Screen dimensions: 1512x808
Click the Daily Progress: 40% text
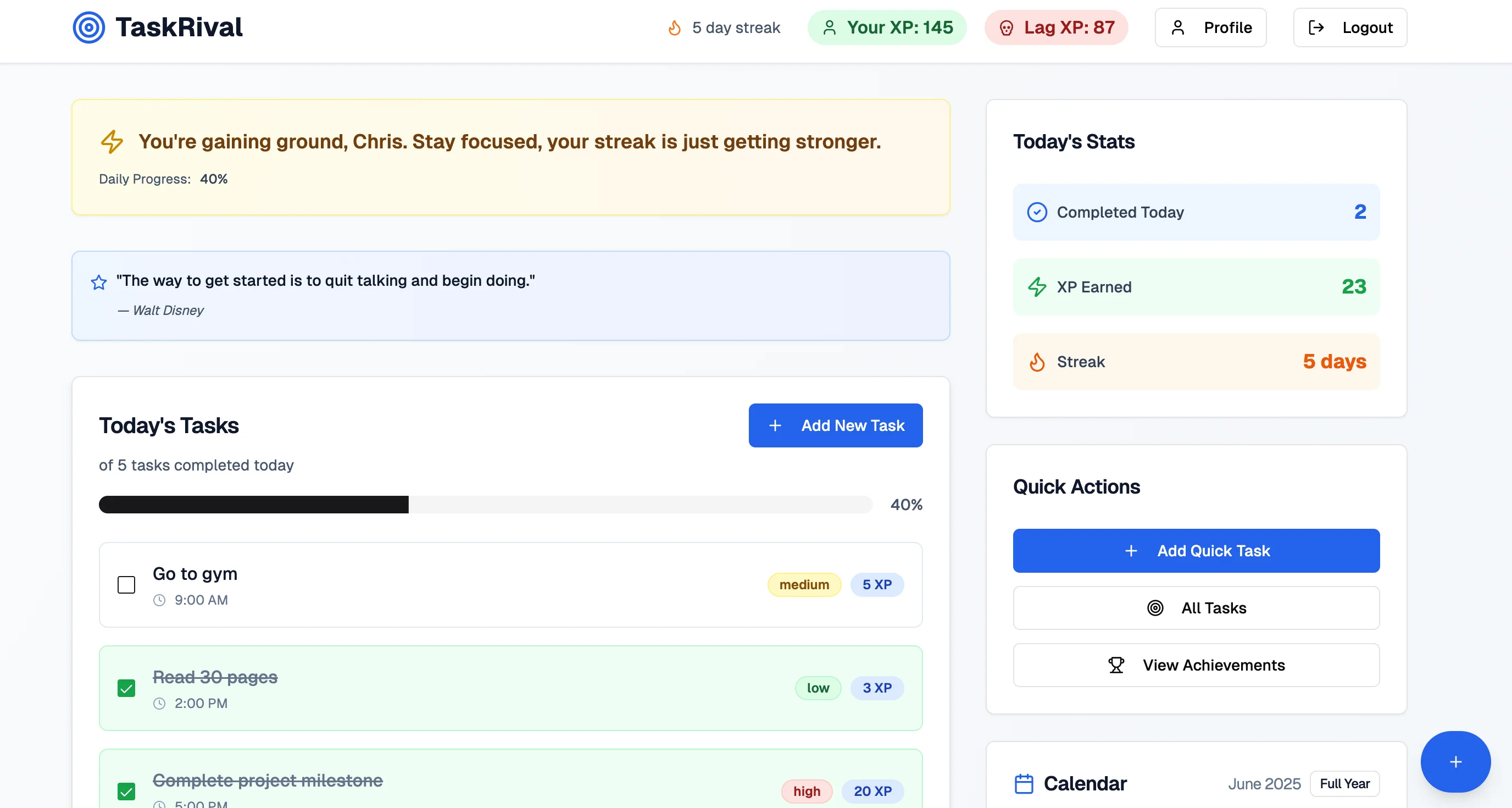[x=163, y=179]
